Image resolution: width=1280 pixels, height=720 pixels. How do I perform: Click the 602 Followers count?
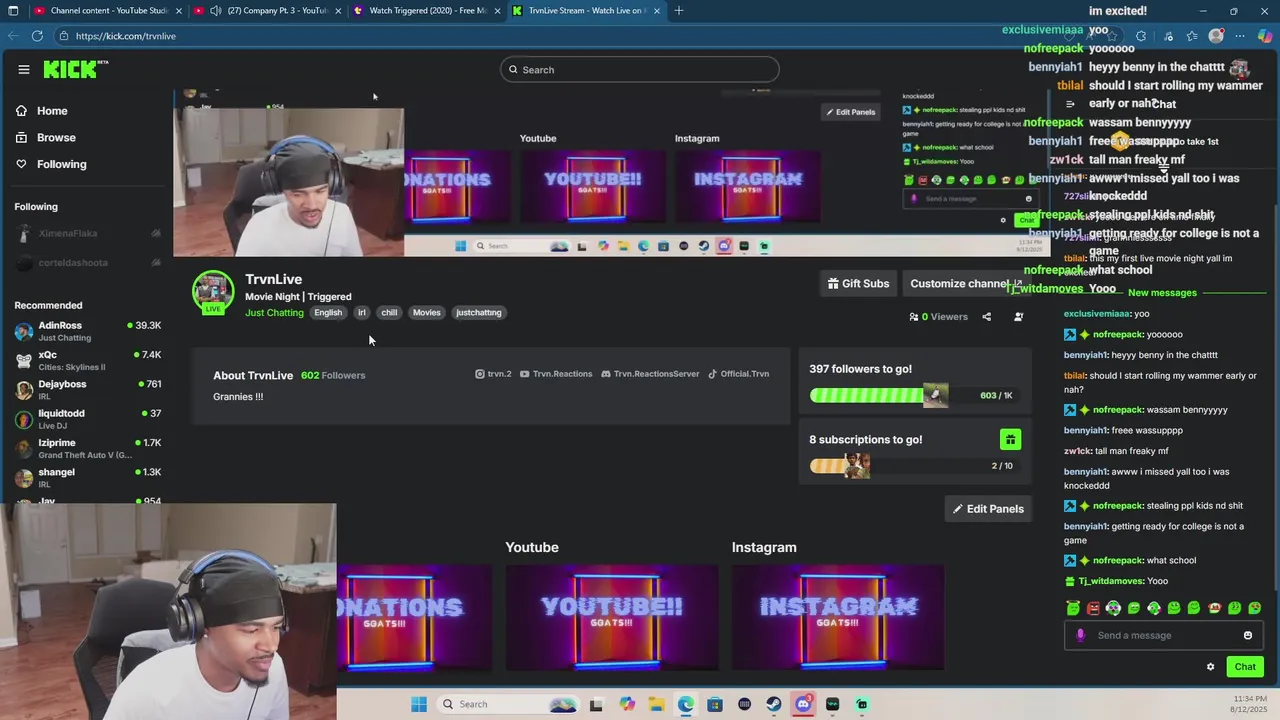click(x=333, y=375)
